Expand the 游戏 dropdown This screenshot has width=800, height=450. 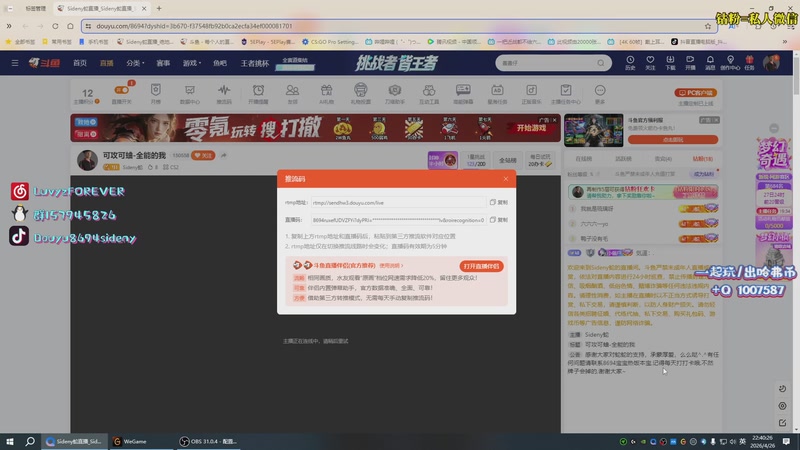[x=192, y=63]
